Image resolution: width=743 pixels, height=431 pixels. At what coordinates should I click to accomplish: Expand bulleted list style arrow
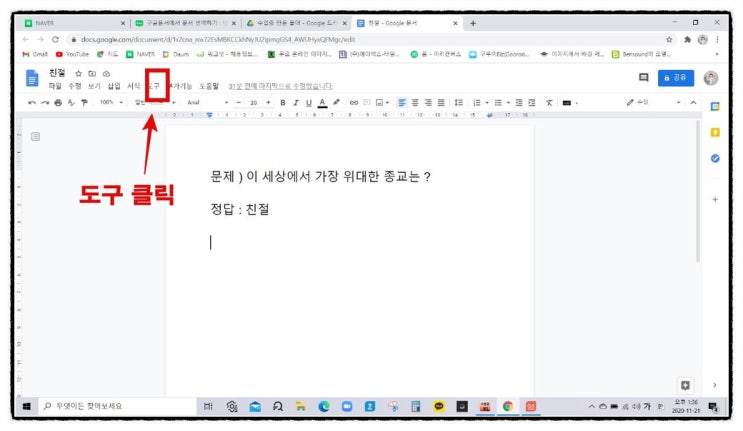point(508,103)
